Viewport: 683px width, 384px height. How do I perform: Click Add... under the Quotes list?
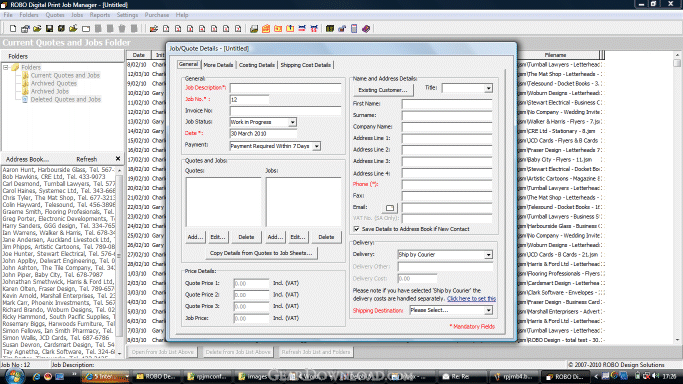195,237
